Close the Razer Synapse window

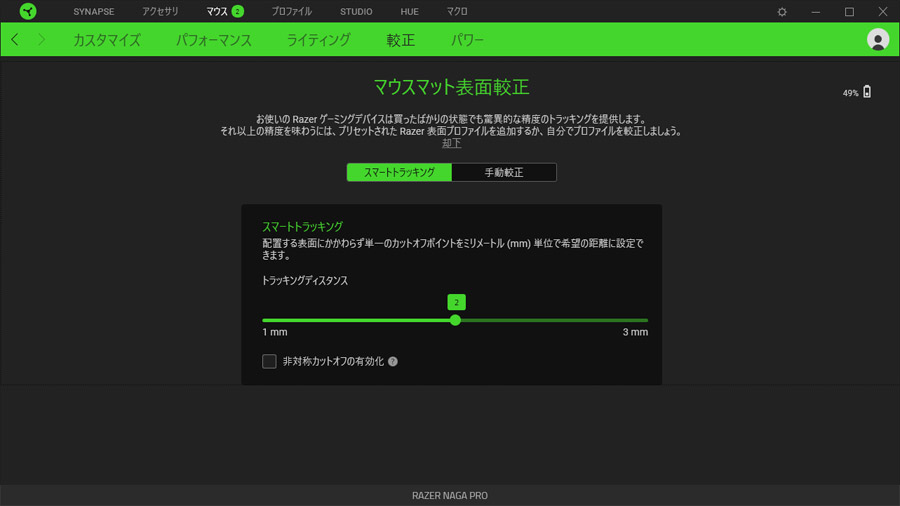pyautogui.click(x=883, y=11)
